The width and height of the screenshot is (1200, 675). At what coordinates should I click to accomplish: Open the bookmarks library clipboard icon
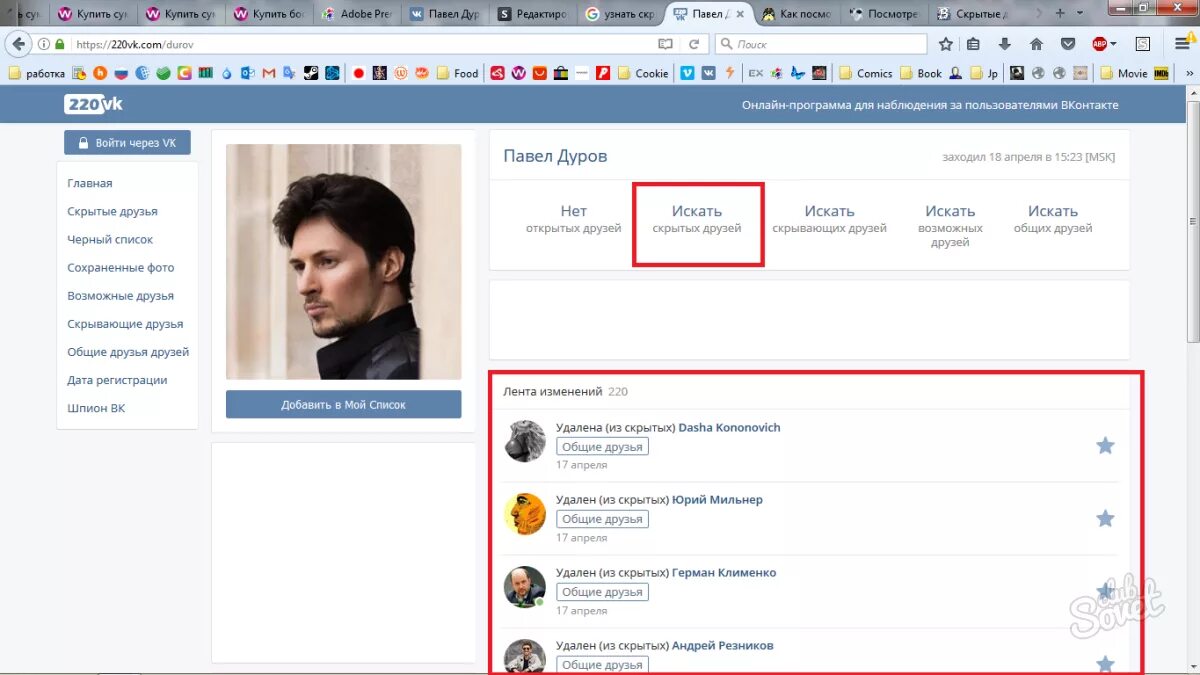974,45
